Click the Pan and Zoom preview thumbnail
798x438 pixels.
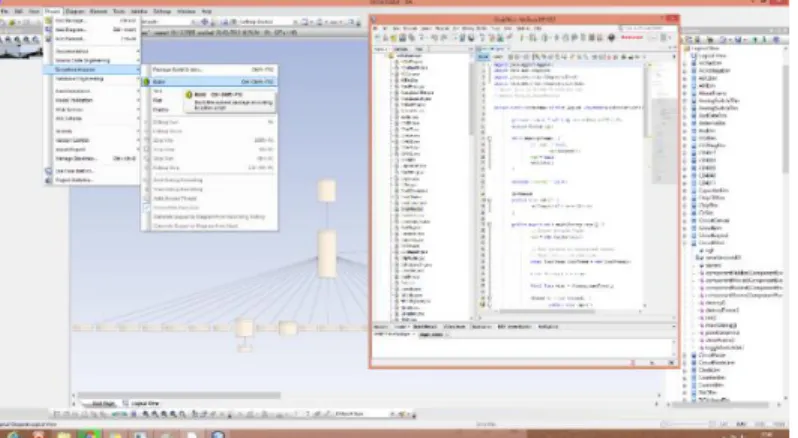[x=21, y=50]
